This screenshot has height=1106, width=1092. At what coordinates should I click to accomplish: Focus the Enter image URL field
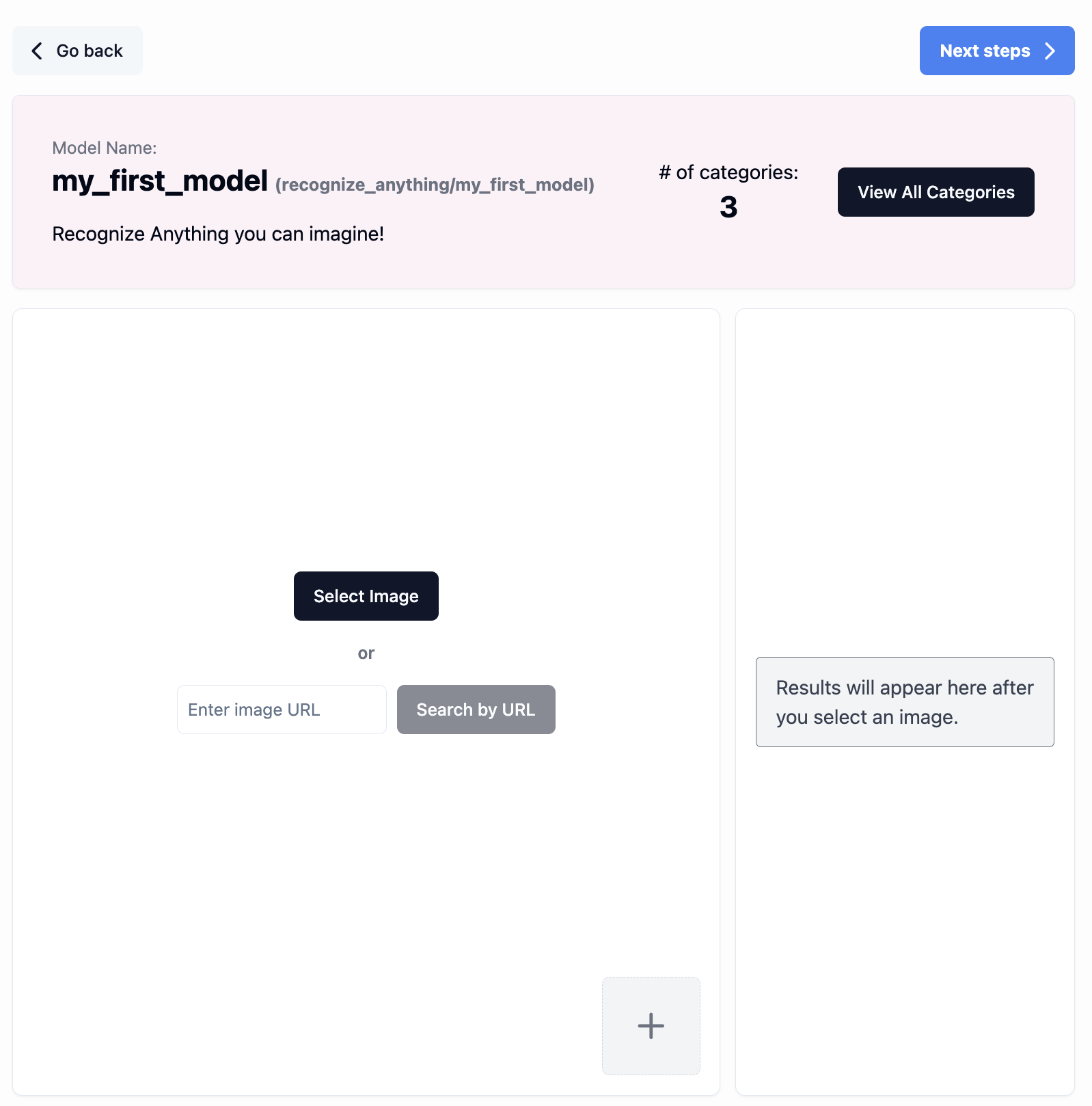click(x=282, y=710)
